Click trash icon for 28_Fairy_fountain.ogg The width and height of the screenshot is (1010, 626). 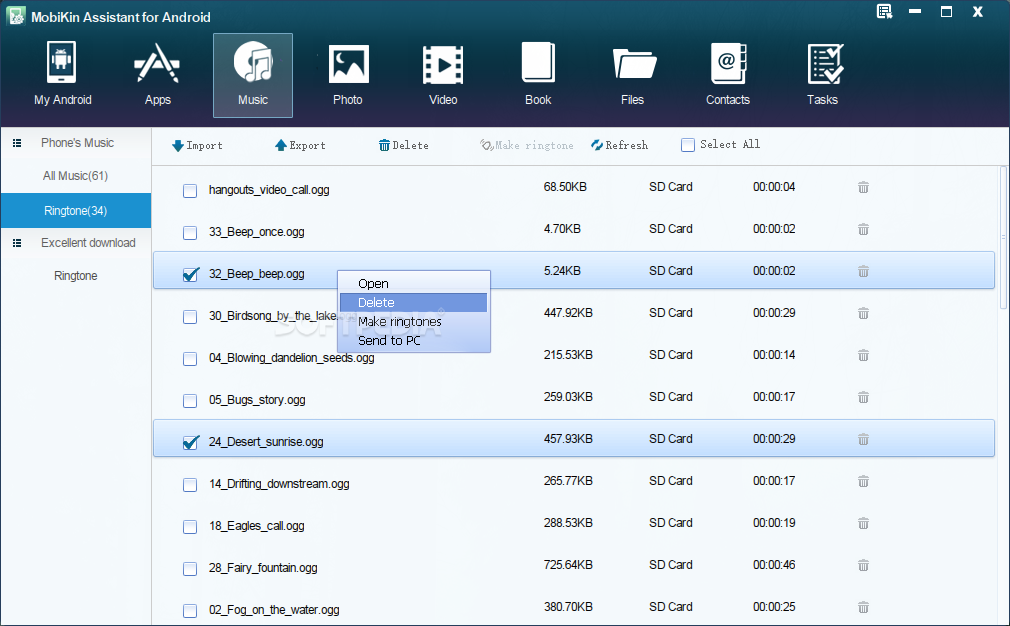(863, 565)
